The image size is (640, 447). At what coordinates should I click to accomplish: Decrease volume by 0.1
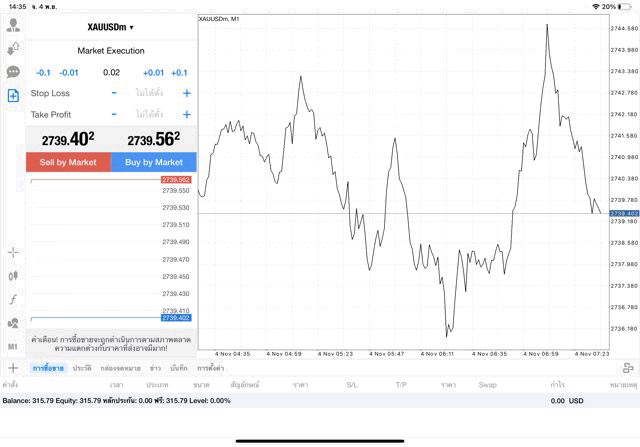pos(43,72)
